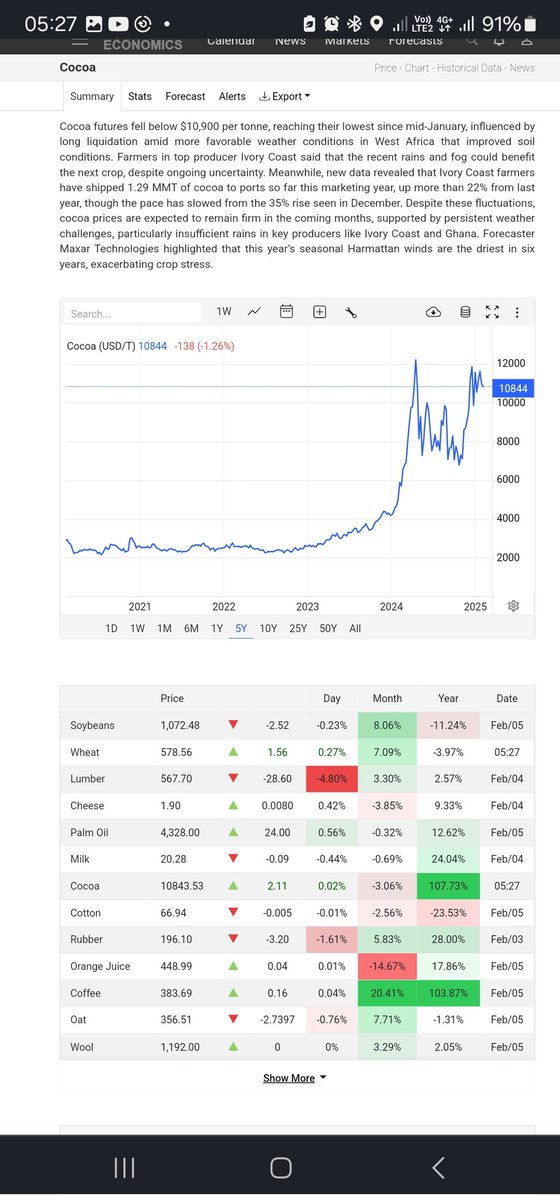Open the Coffee commodity link
560x1200 pixels.
point(87,995)
